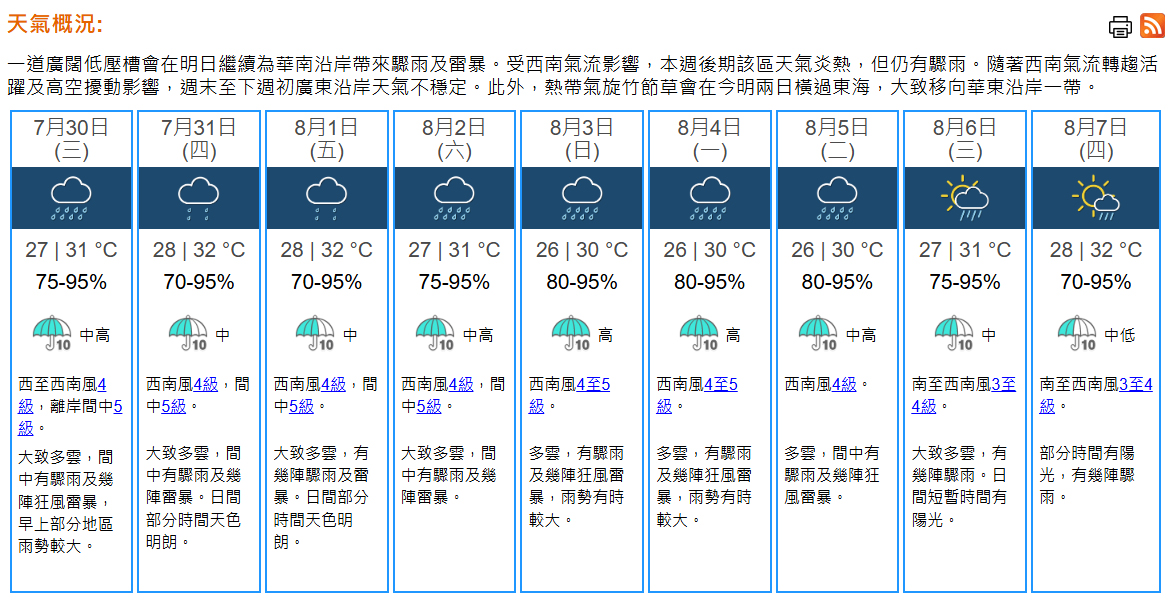Click the August 7 umbrella probability icon
1175x606 pixels.
tap(1078, 333)
